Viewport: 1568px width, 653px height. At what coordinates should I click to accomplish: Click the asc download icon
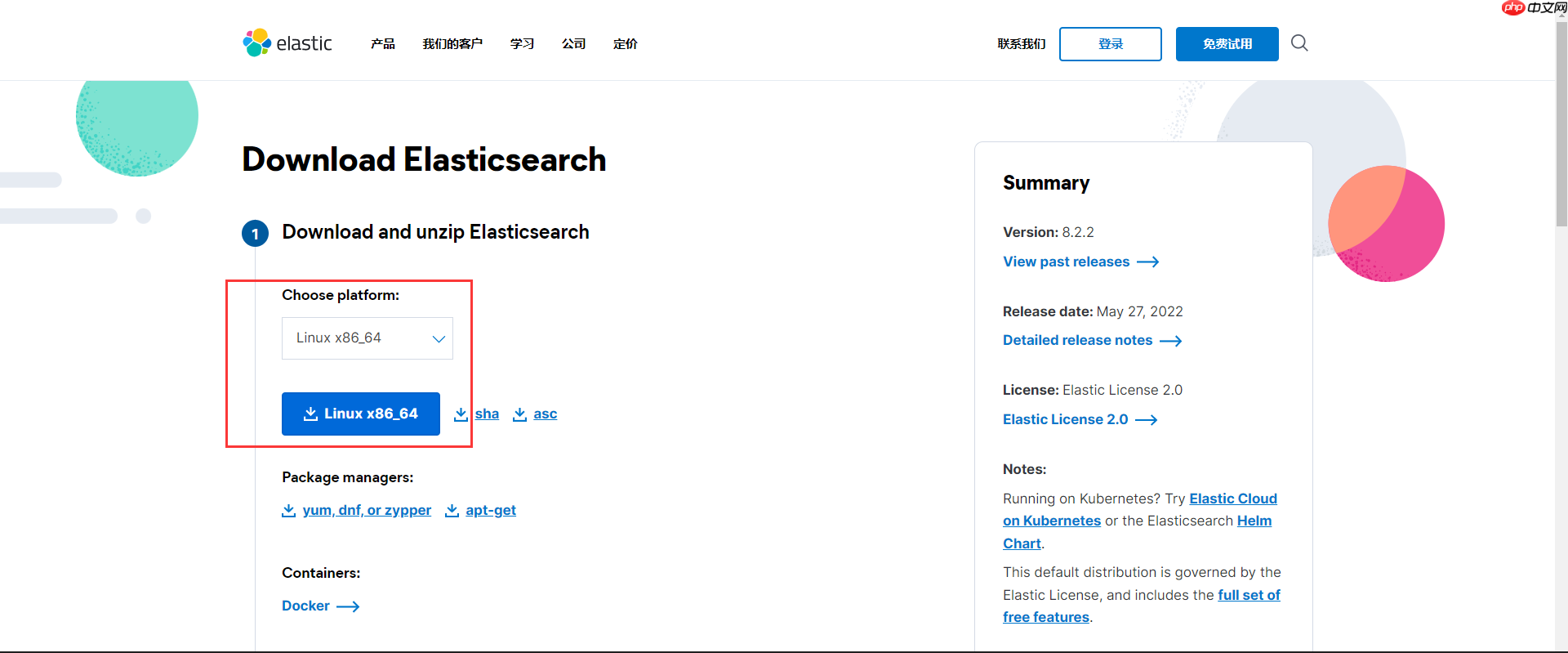point(519,414)
